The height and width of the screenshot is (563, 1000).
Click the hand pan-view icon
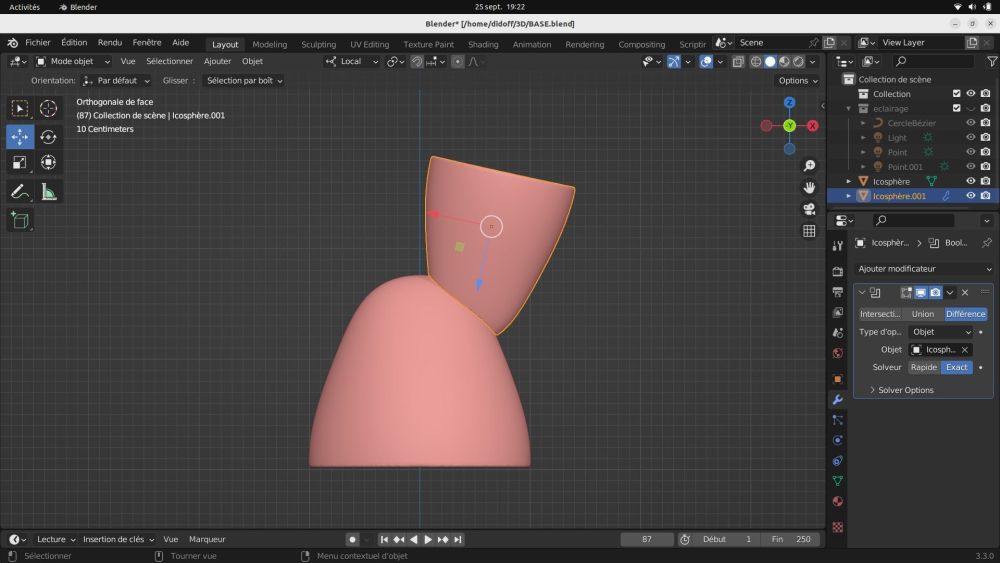tap(809, 187)
